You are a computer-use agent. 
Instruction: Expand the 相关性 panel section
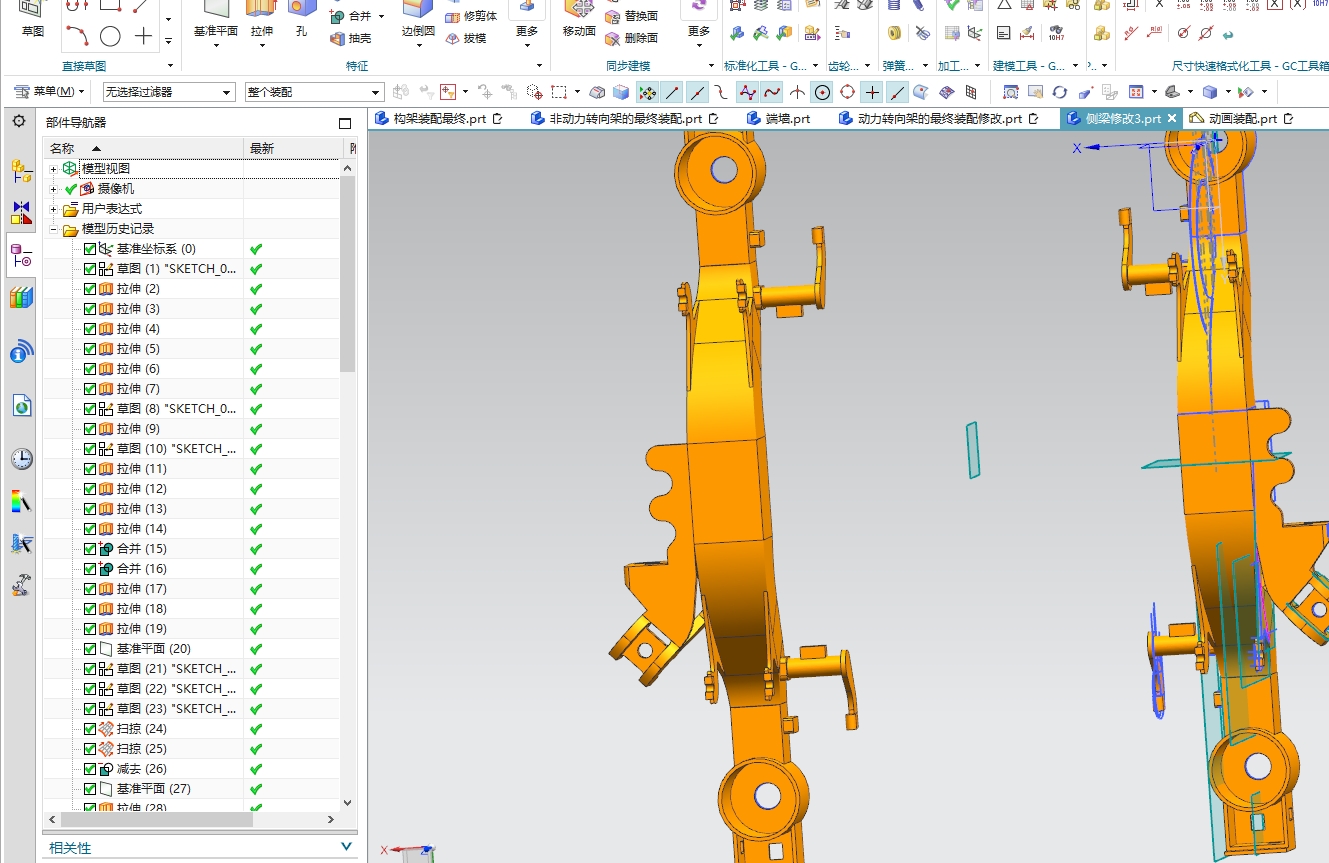coord(200,848)
